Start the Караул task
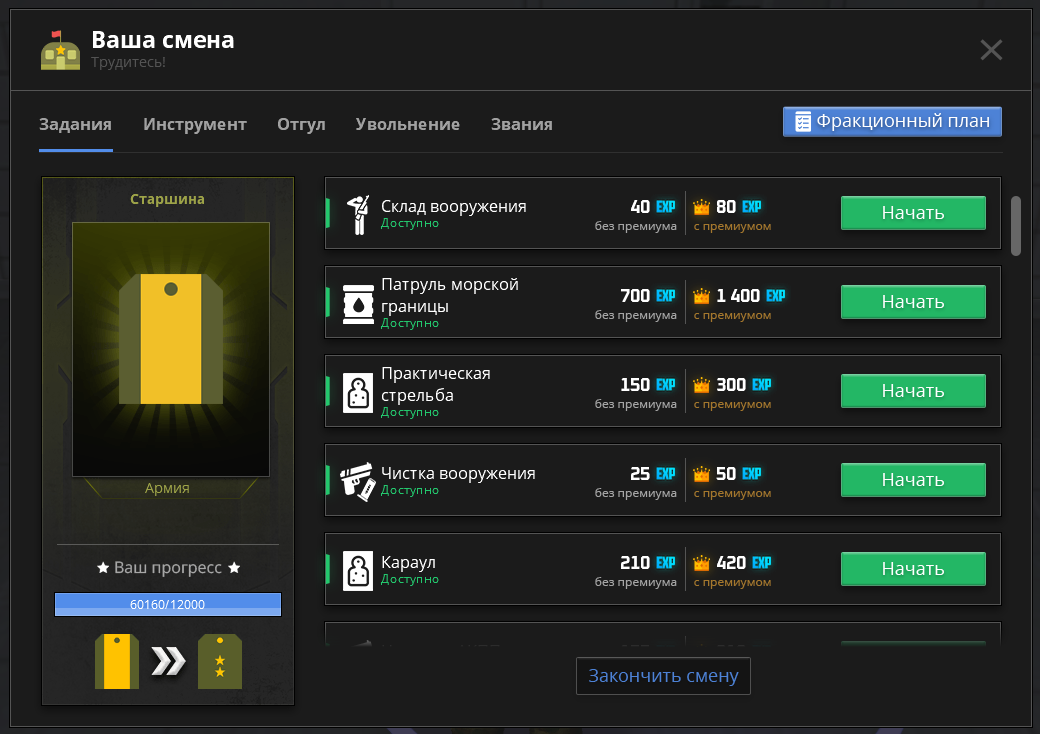The width and height of the screenshot is (1040, 734). point(913,569)
